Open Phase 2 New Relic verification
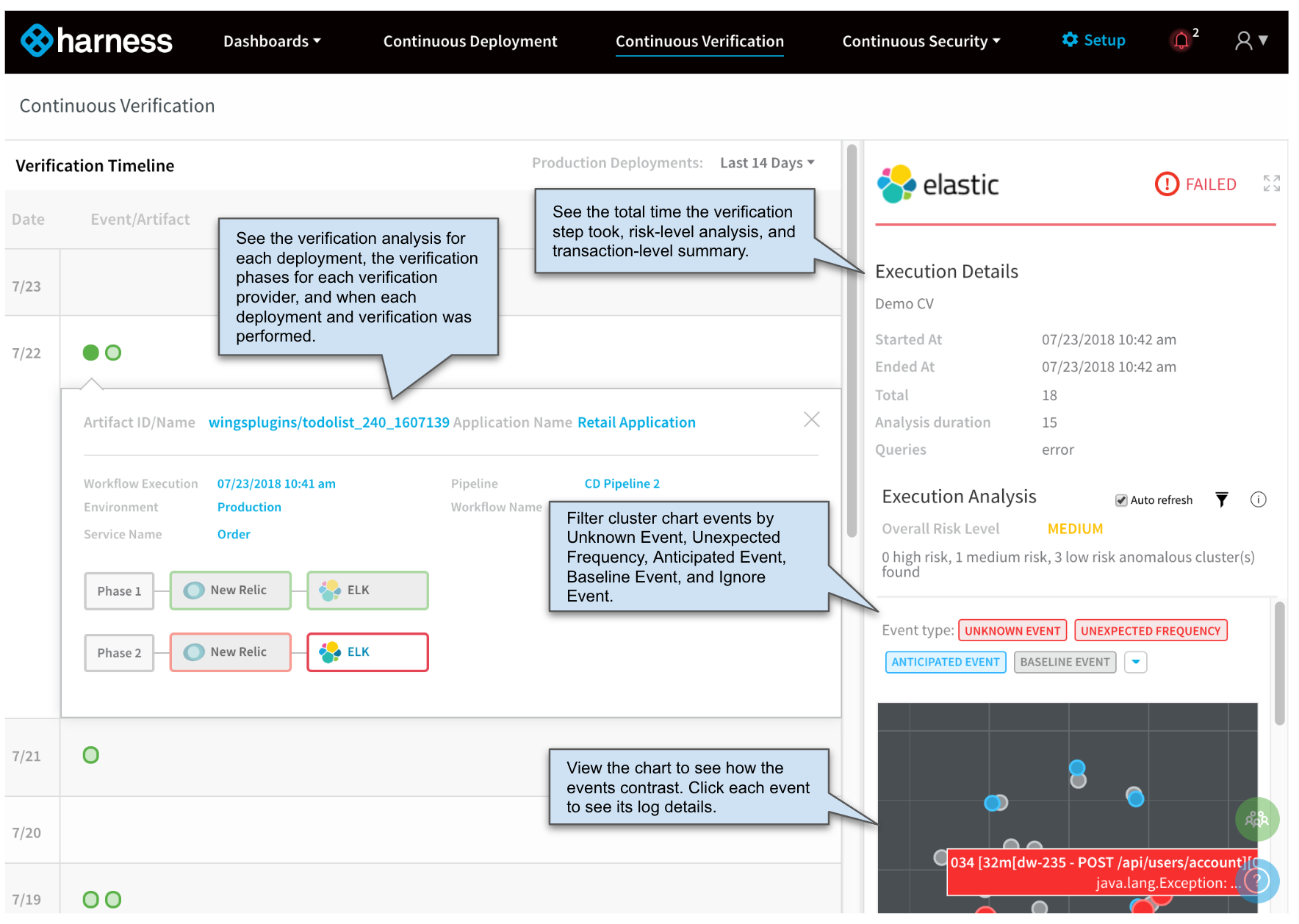This screenshot has width=1299, height=924. 231,652
